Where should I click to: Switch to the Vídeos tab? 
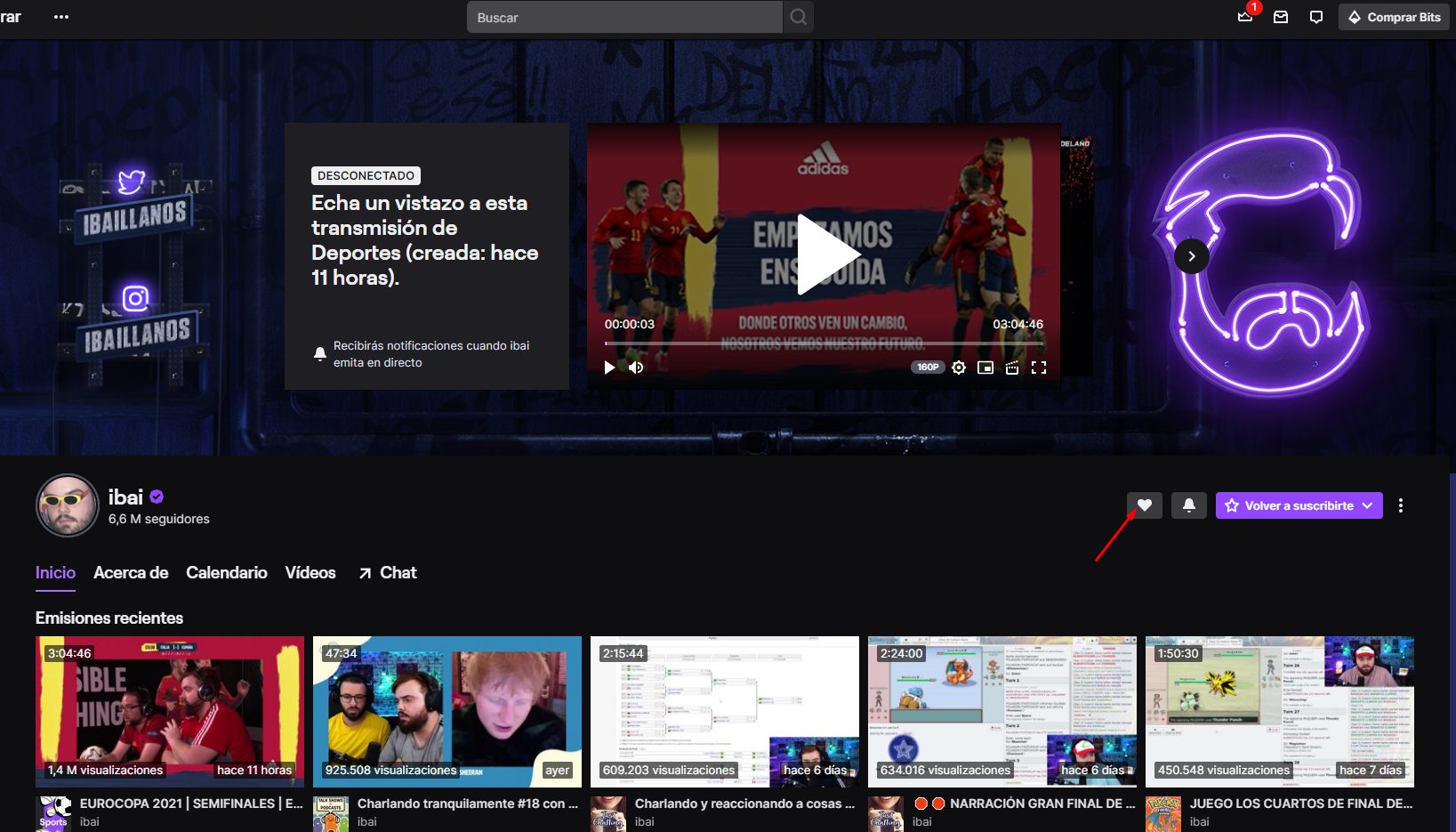pyautogui.click(x=310, y=573)
